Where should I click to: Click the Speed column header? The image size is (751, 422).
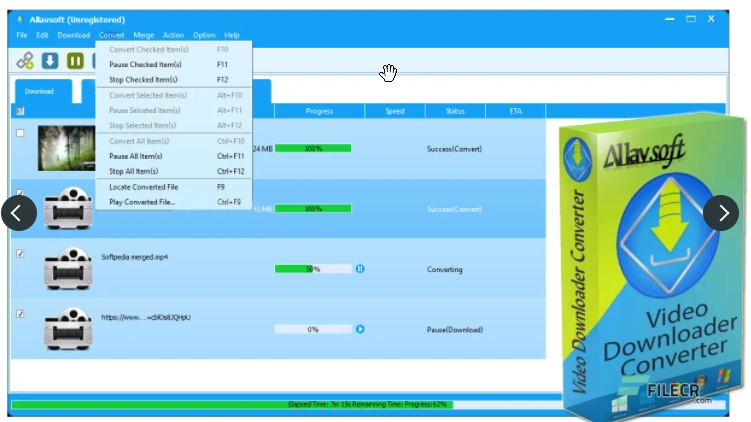pos(395,111)
